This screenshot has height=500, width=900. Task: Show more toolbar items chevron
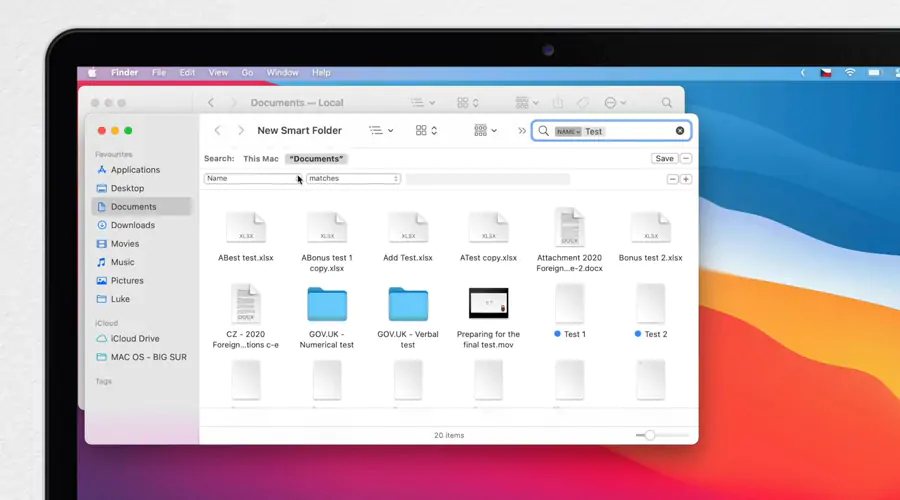522,131
